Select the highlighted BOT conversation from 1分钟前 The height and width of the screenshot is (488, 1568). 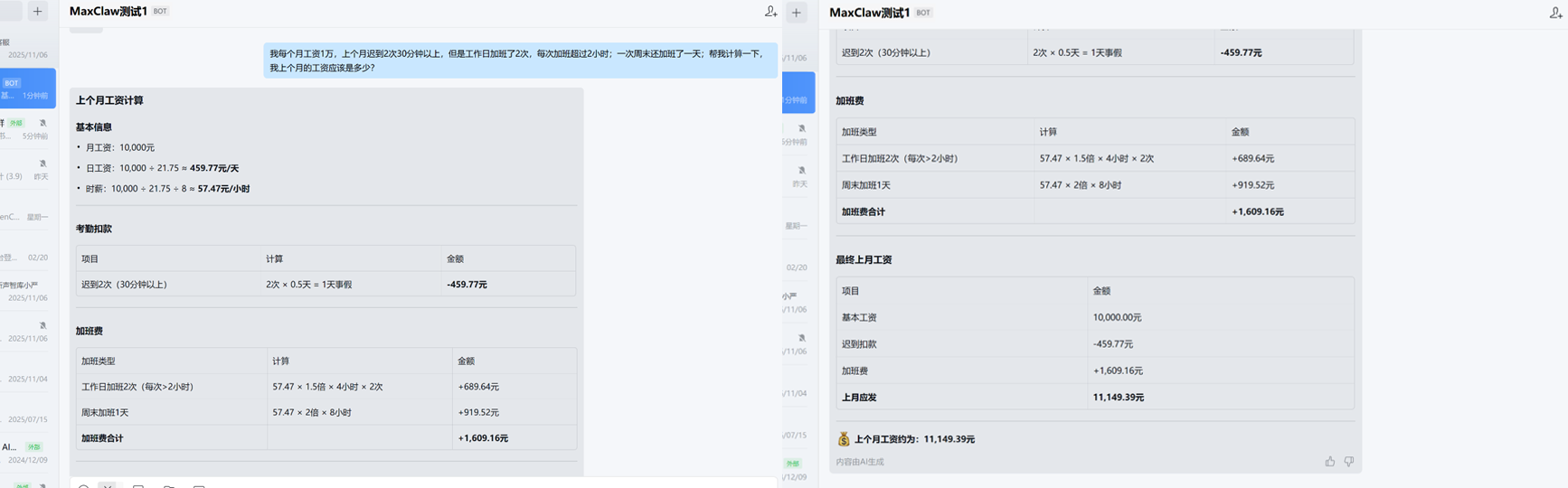pyautogui.click(x=27, y=89)
